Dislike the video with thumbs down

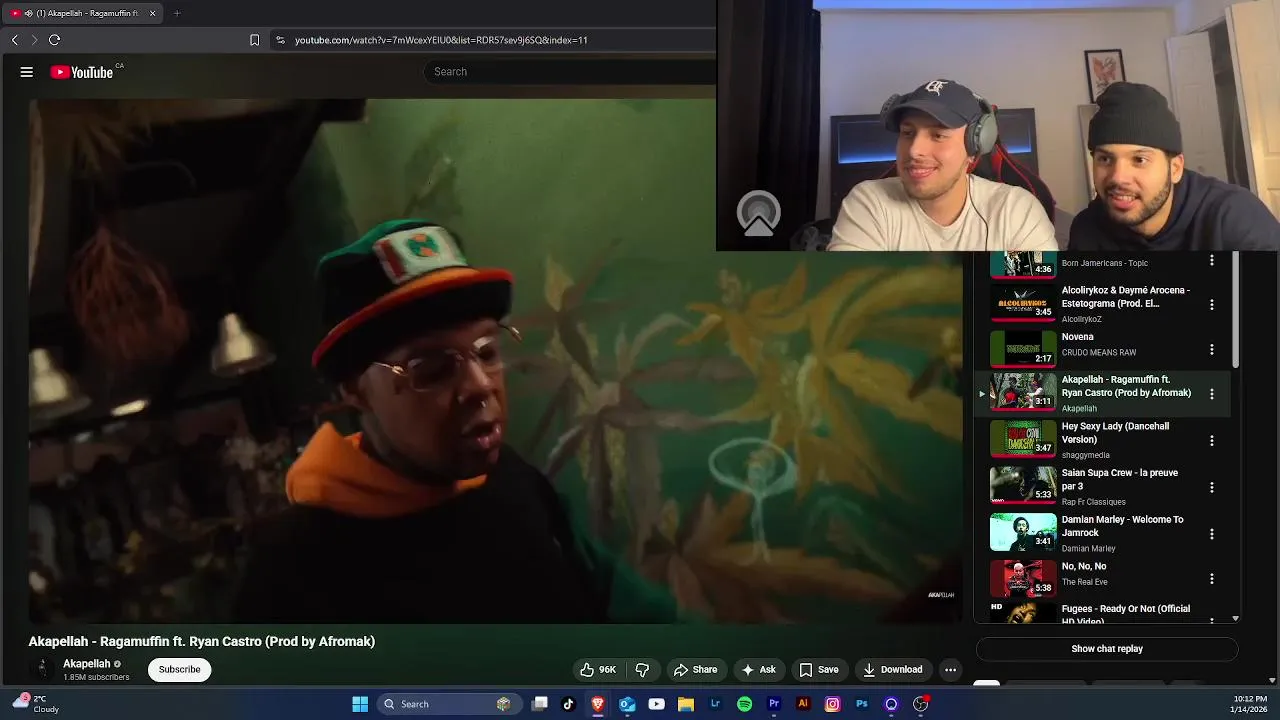(x=643, y=670)
